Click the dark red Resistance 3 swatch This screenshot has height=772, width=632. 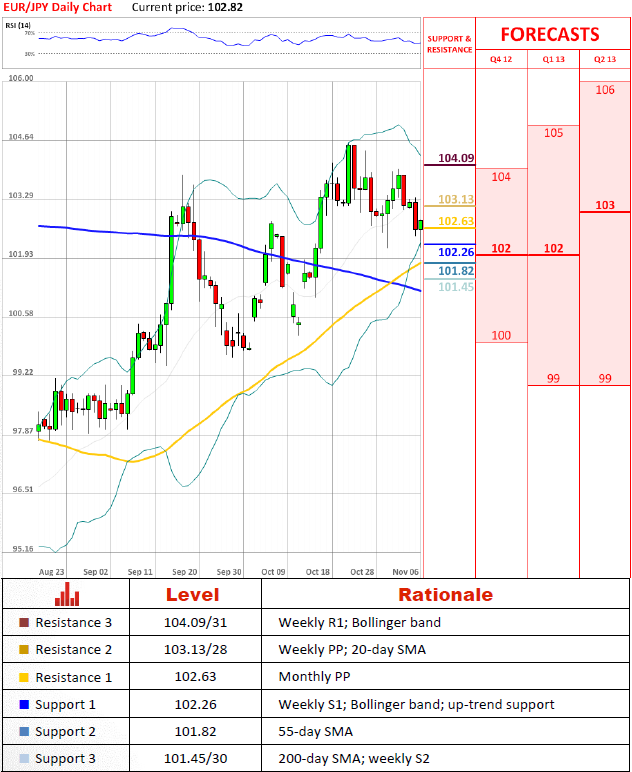pos(24,622)
